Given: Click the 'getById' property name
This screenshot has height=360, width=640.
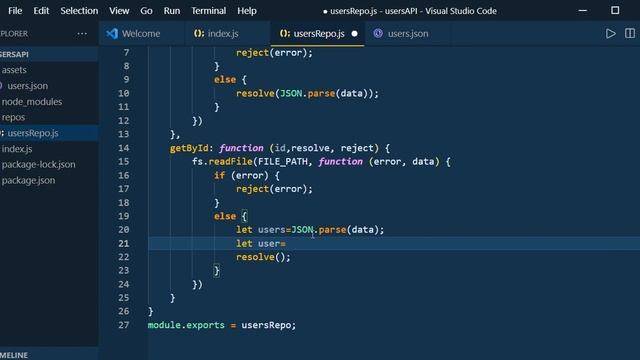Looking at the screenshot, I should pyautogui.click(x=189, y=148).
